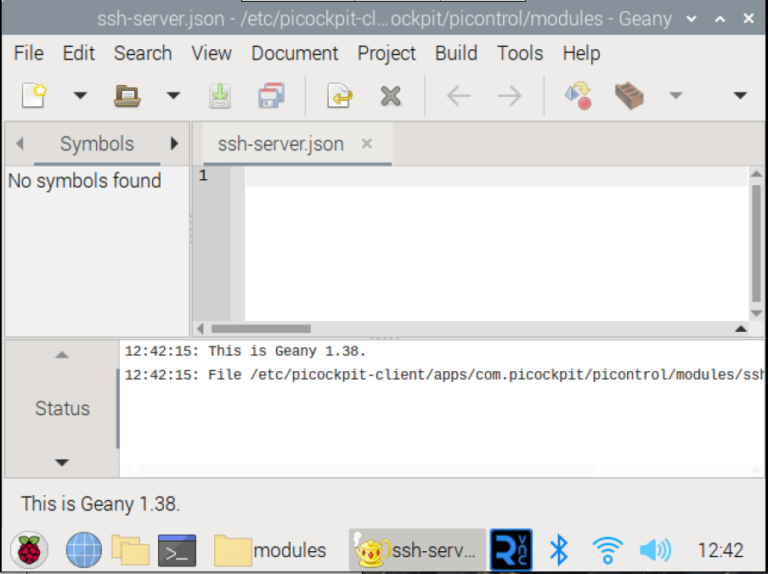Viewport: 768px width, 574px height.
Task: Click 'No symbols found' sidebar text
Action: click(x=84, y=181)
